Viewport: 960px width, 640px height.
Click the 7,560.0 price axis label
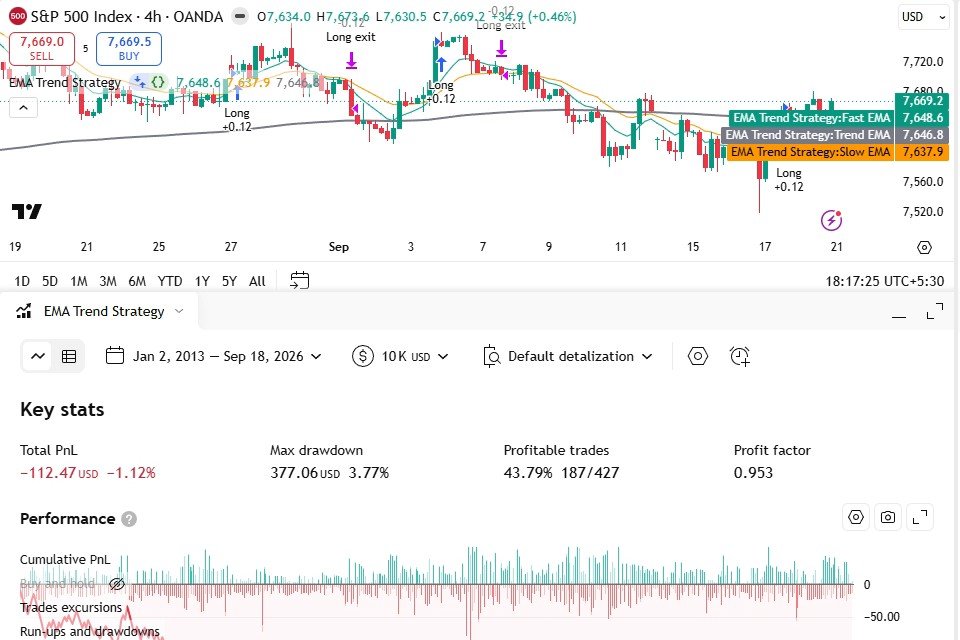pyautogui.click(x=923, y=182)
